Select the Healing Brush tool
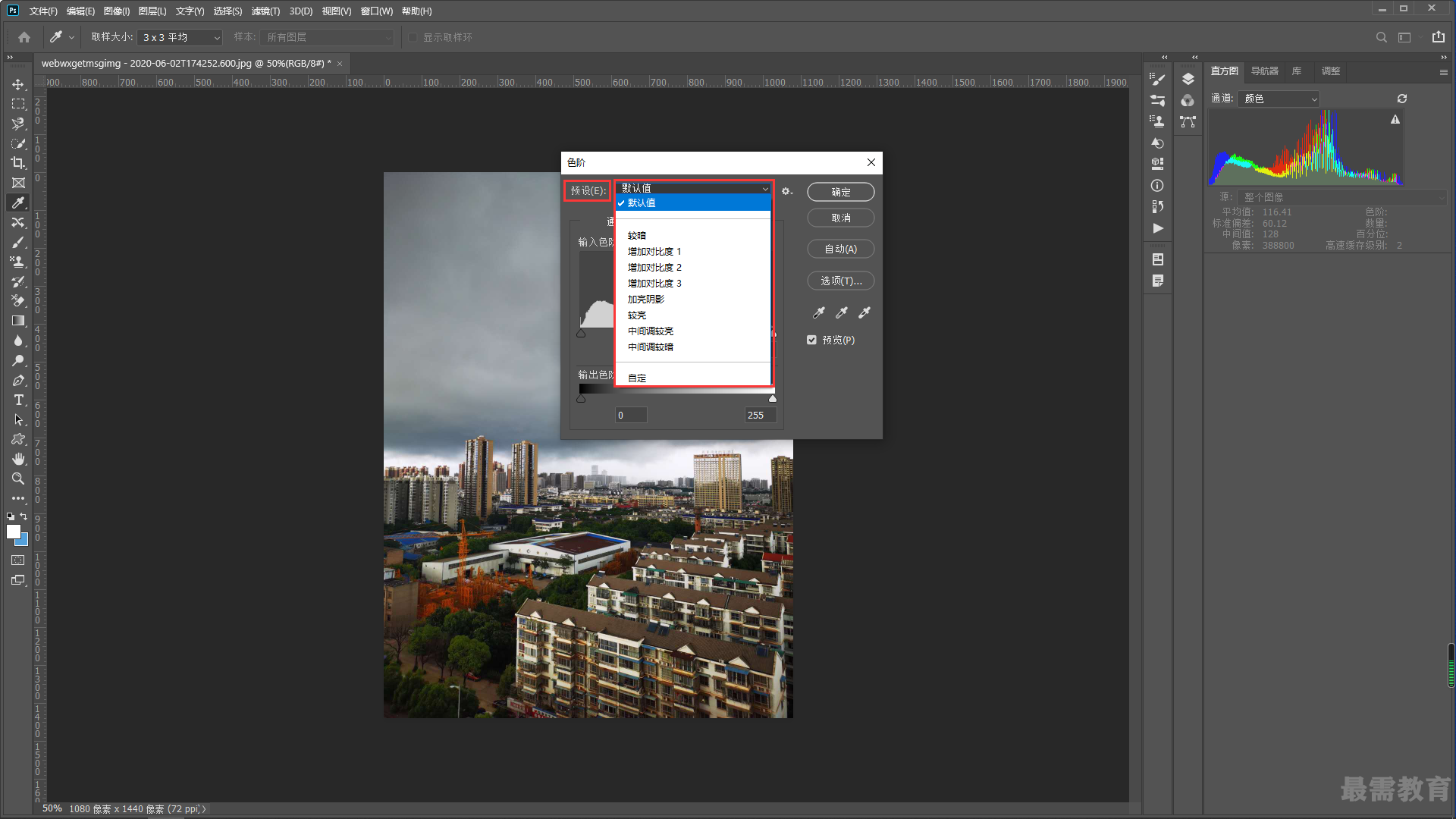Screen dimensions: 1456x819 click(18, 222)
